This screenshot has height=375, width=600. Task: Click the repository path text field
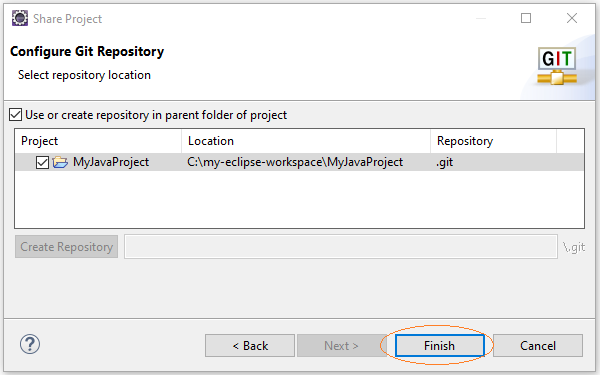[x=341, y=247]
